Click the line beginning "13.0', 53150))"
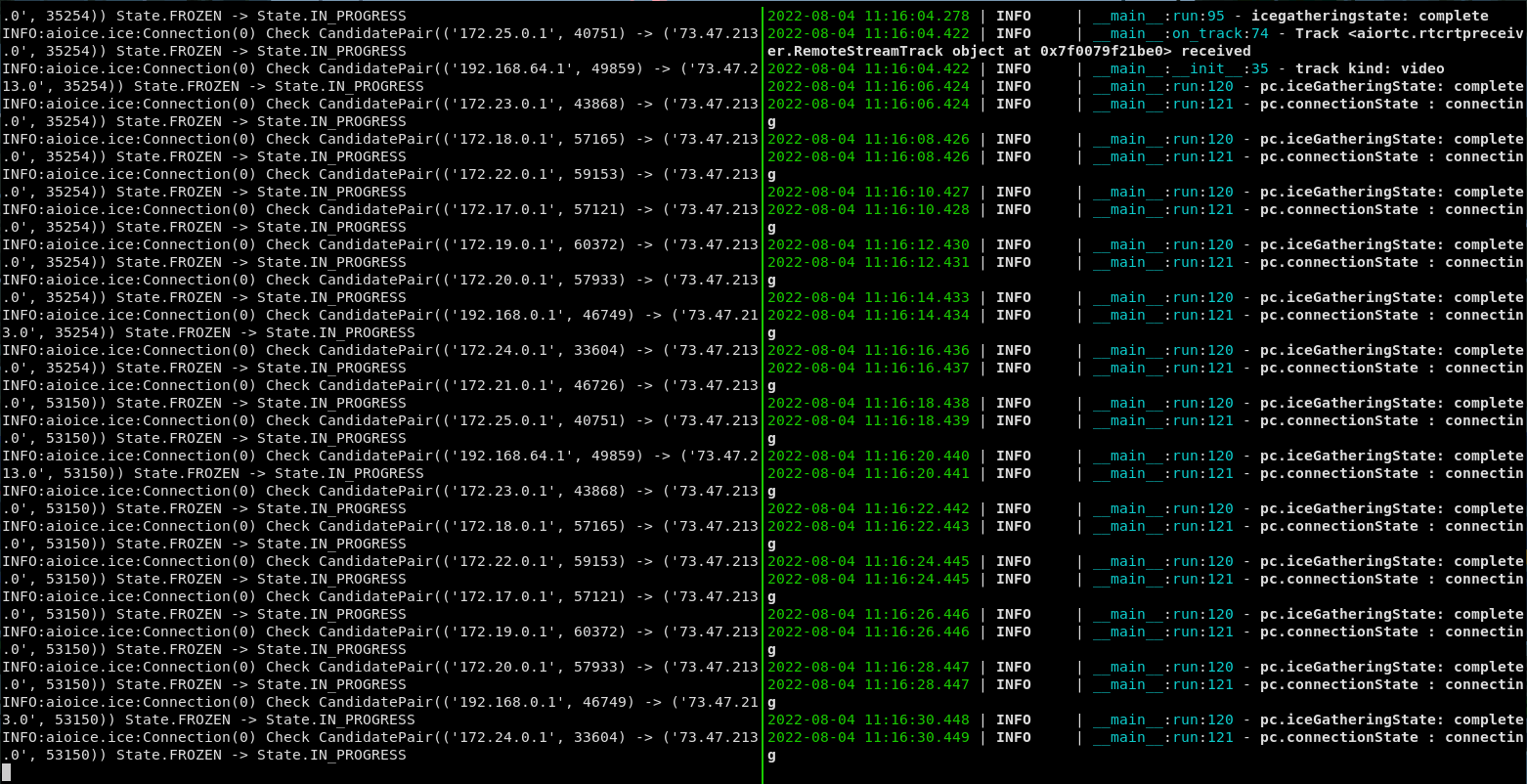This screenshot has height=784, width=1527. pos(212,473)
